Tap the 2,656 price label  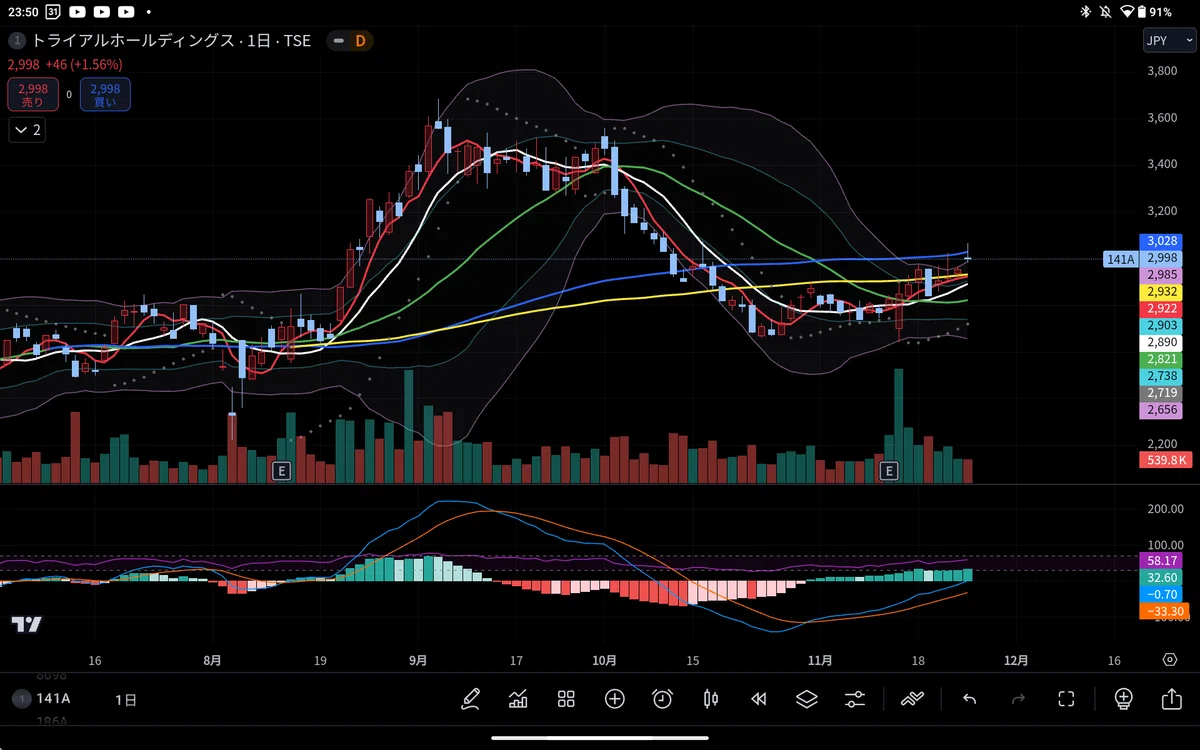1162,410
